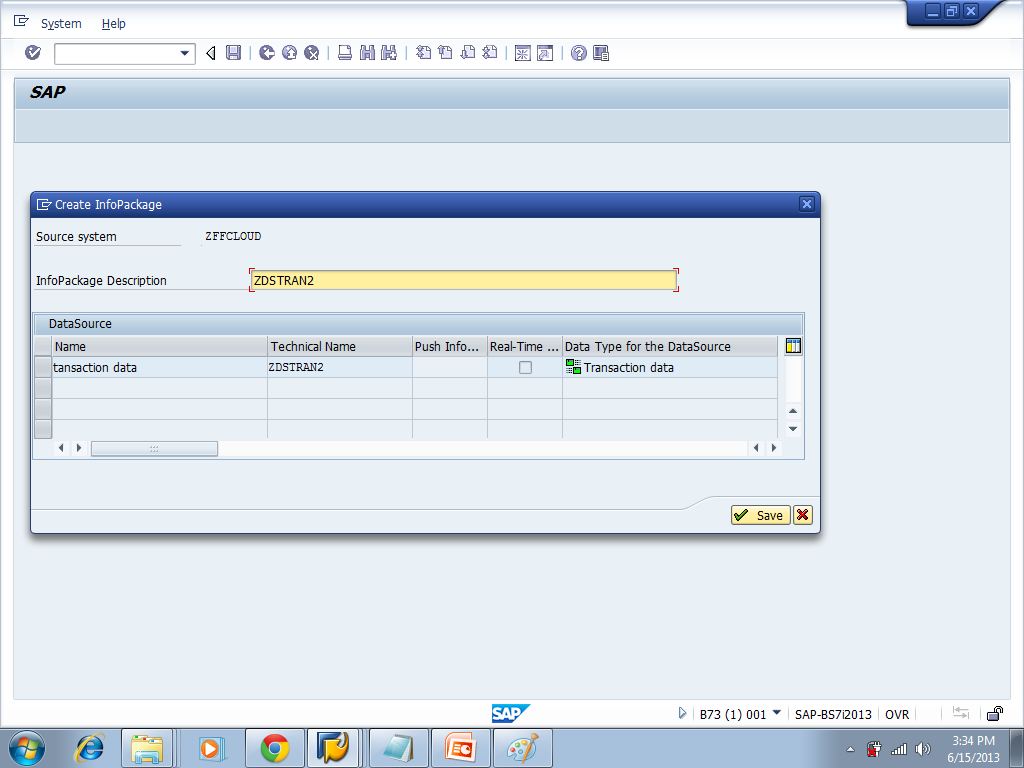The image size is (1024, 768).
Task: Toggle the OVR overwrite mode indicator
Action: tap(897, 714)
